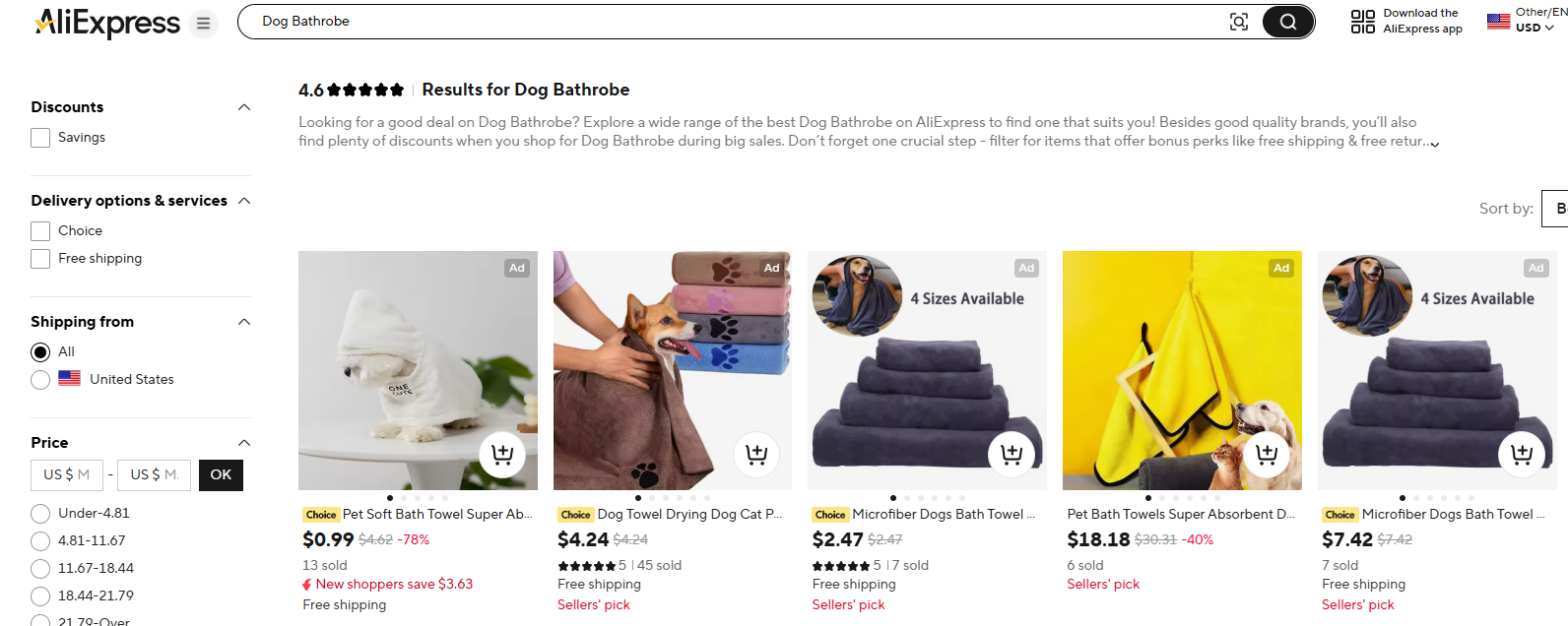The height and width of the screenshot is (626, 1568).
Task: Add the yellow Pet Bath Towel to cart
Action: 1267,454
